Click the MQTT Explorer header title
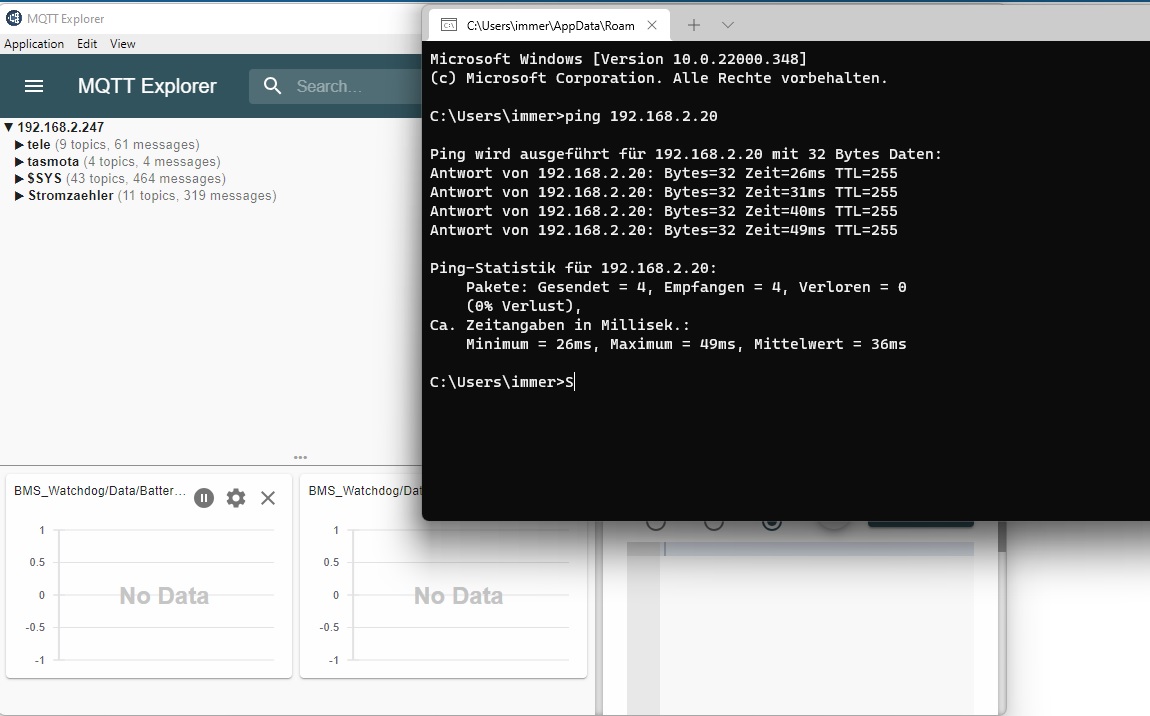1150x716 pixels. (x=147, y=86)
